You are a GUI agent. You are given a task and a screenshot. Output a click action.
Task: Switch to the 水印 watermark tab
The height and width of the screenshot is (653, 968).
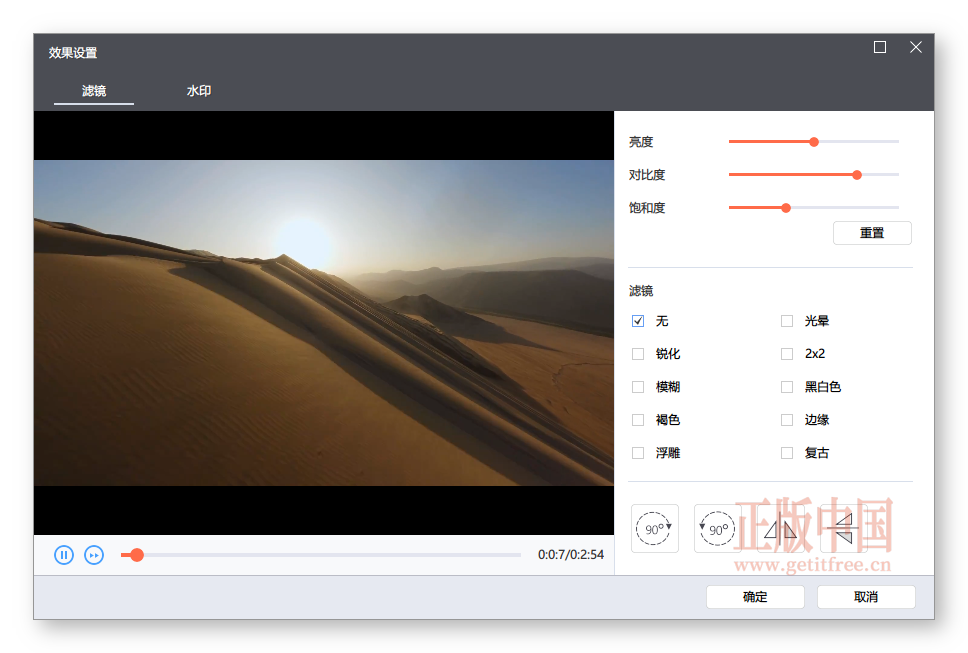(x=199, y=91)
